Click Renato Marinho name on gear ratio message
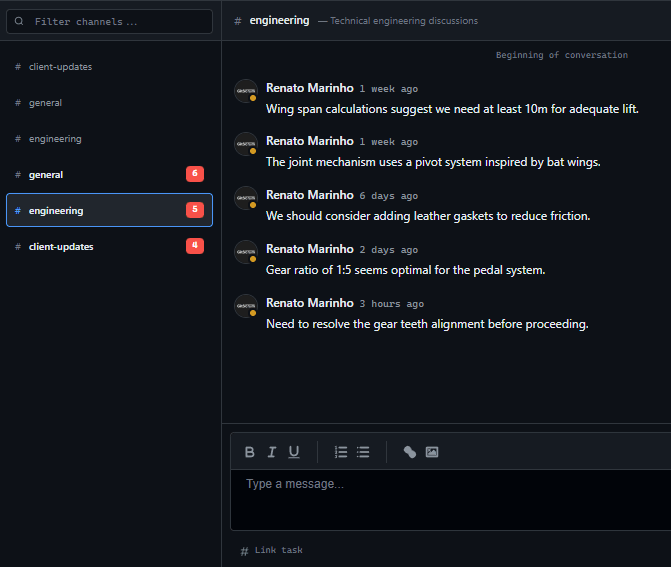 click(x=310, y=249)
